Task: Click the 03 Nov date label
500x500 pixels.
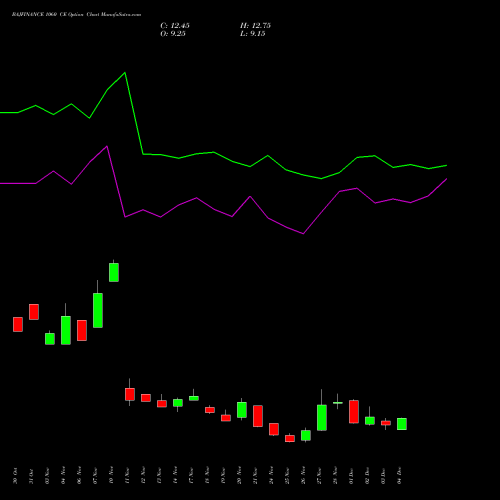Action: 47,476
